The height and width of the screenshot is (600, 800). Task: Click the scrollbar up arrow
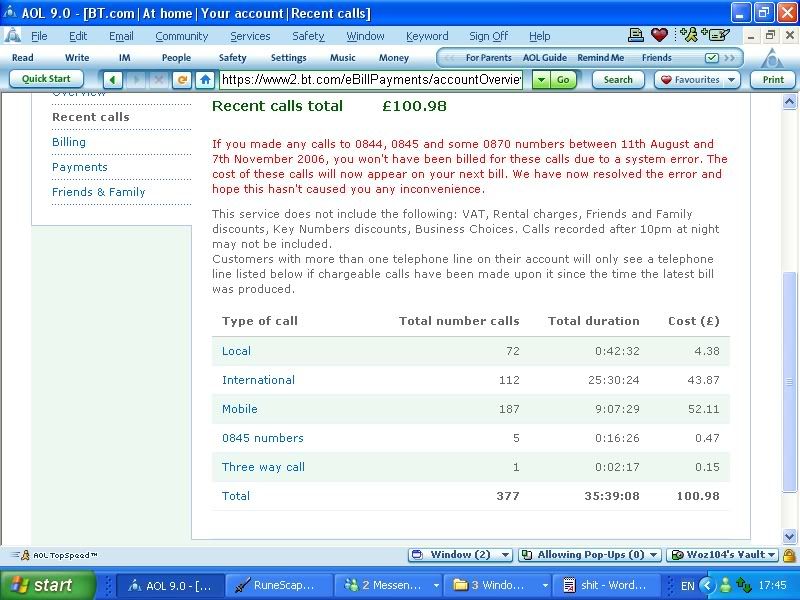(x=789, y=102)
